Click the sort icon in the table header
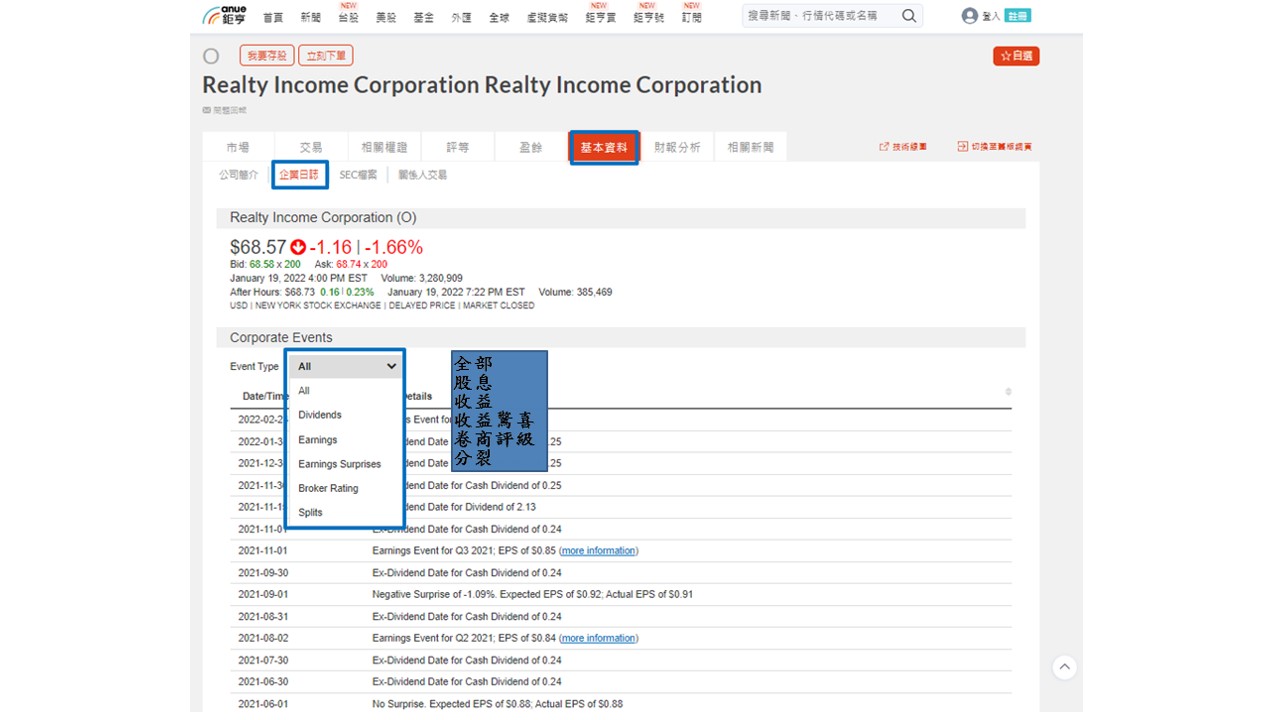1280x720 pixels. click(x=1008, y=391)
